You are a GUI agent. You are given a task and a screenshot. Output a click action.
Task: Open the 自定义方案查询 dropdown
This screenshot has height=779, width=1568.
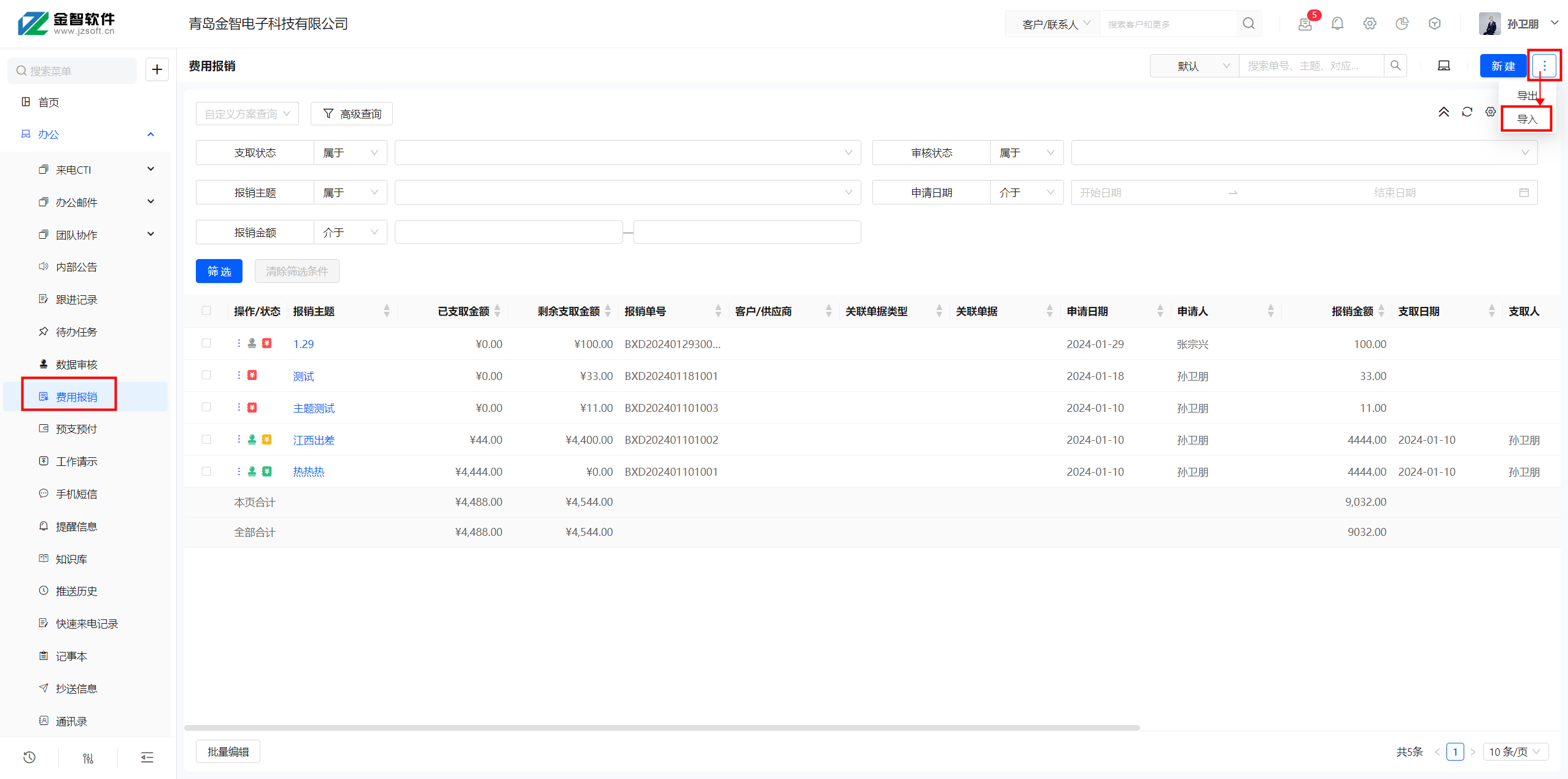pos(247,114)
